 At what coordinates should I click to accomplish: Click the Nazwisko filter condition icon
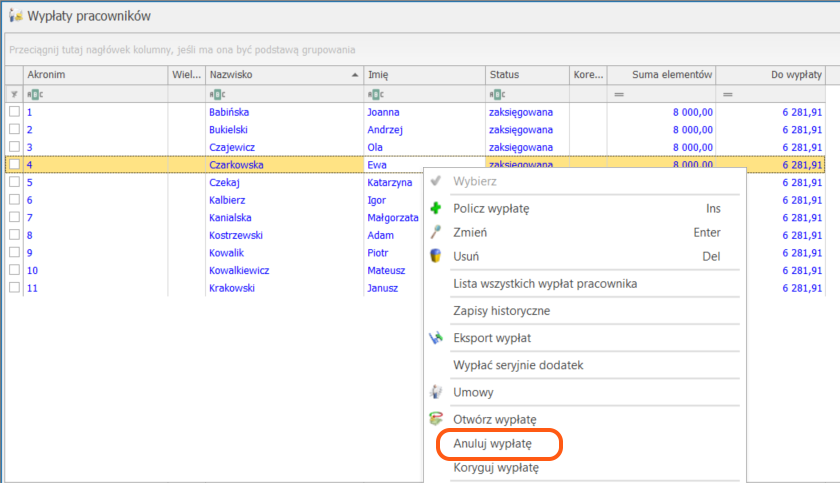click(x=217, y=94)
